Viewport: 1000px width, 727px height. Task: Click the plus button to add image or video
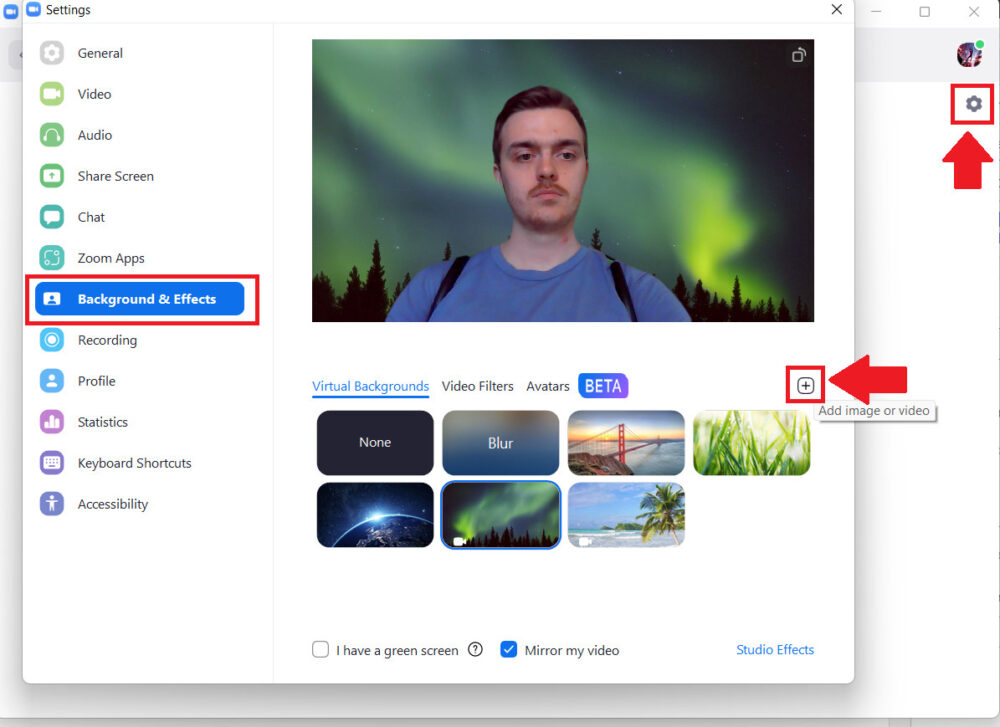(805, 384)
